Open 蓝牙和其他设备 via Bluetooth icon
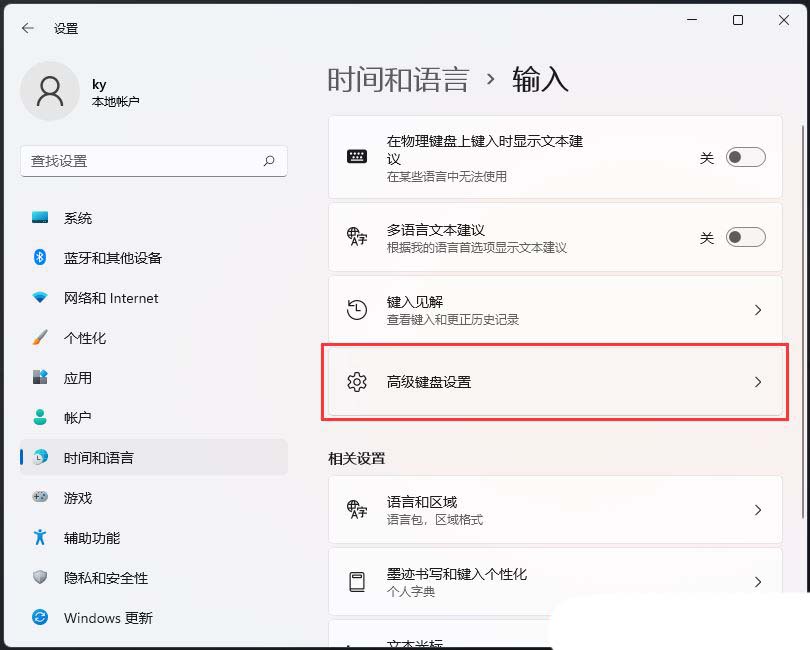 (40, 258)
